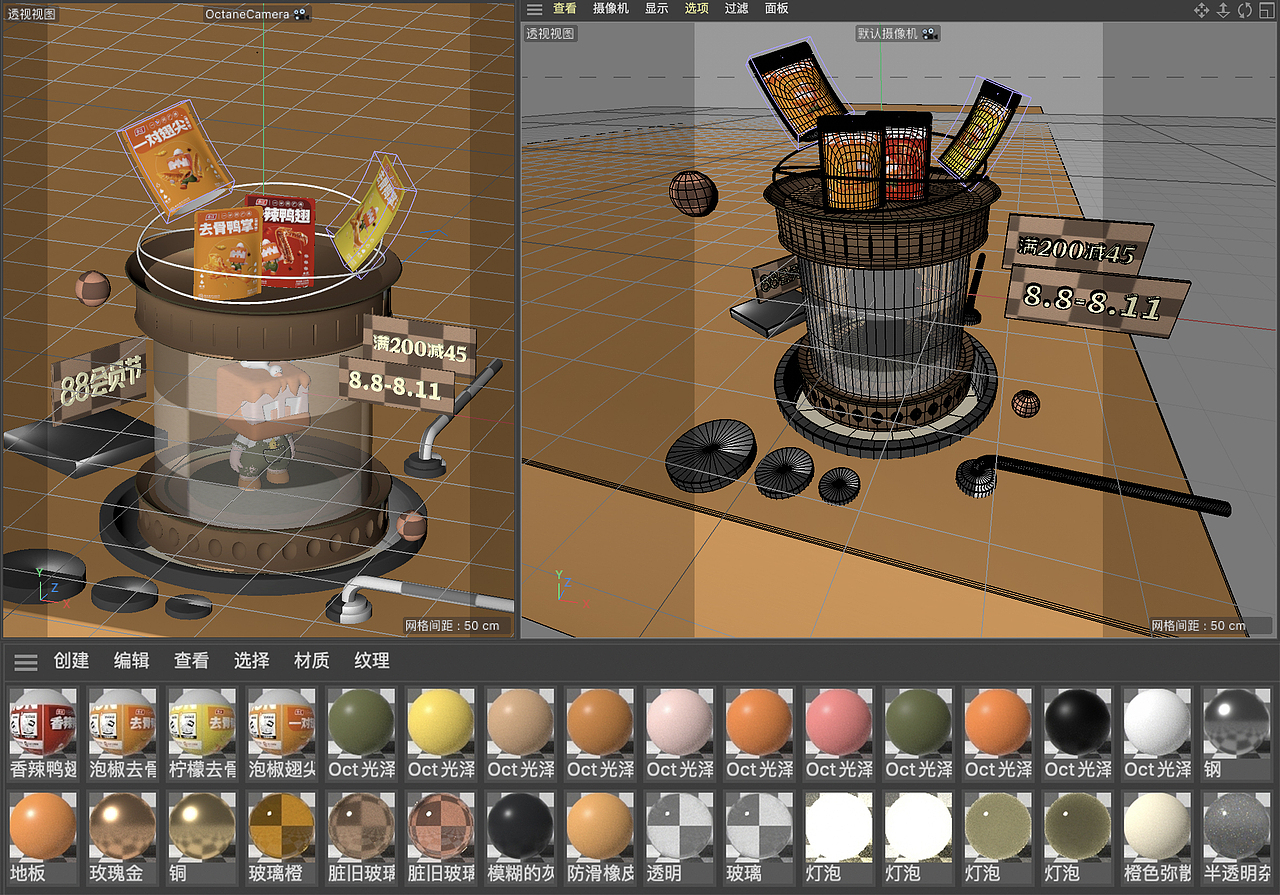Open the 摄像机 viewport menu
The width and height of the screenshot is (1280, 895).
point(611,9)
